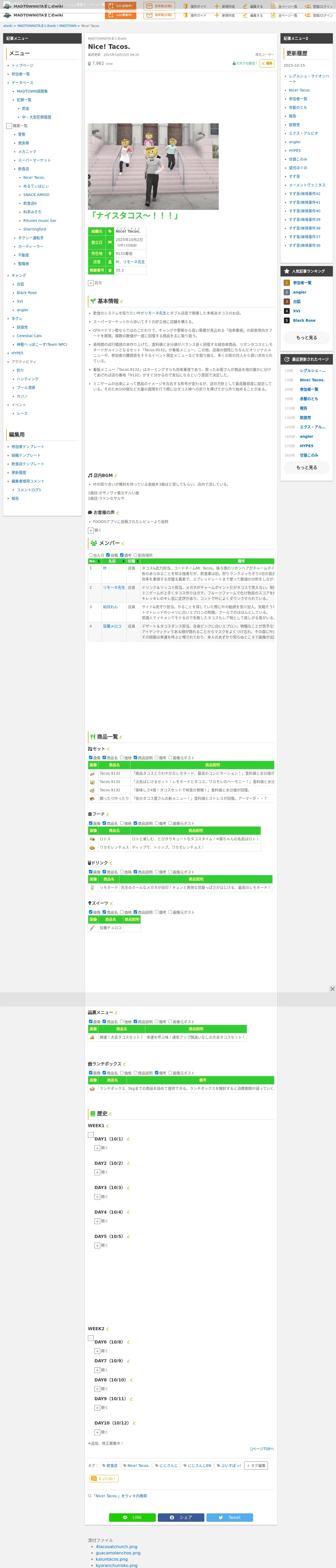Expand the 目次 table of contents
This screenshot has width=336, height=1568.
pos(91,283)
